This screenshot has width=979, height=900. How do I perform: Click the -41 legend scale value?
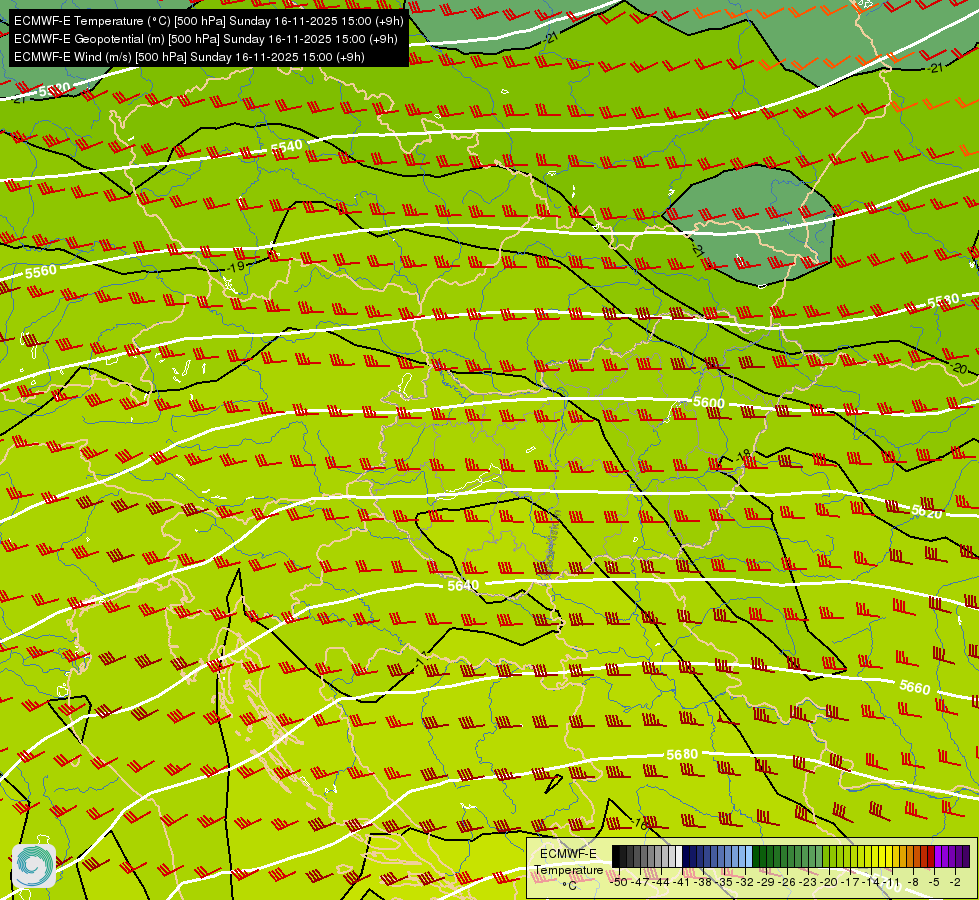pos(682,883)
